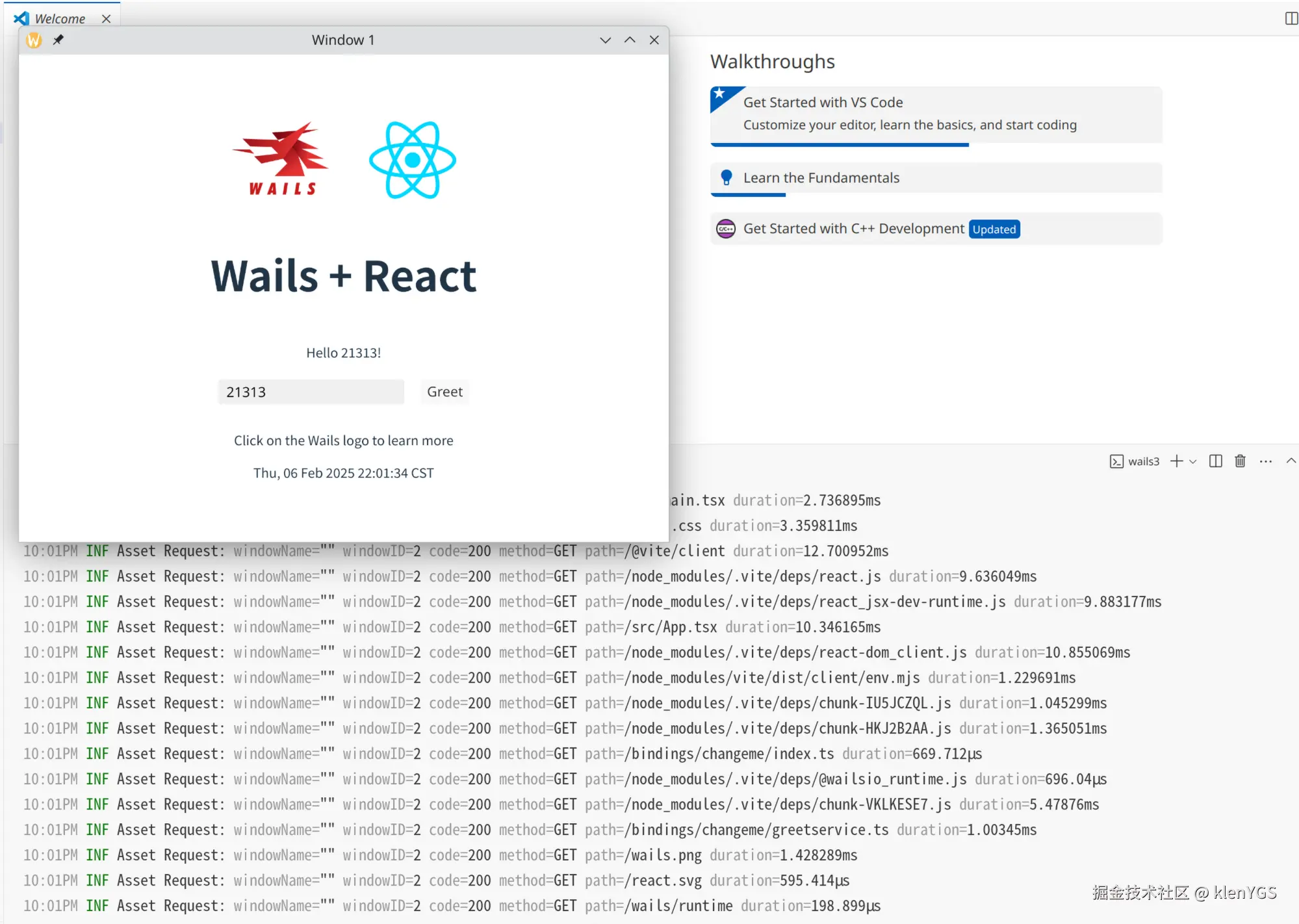The height and width of the screenshot is (924, 1299).
Task: Click the React atom logo
Action: (x=413, y=160)
